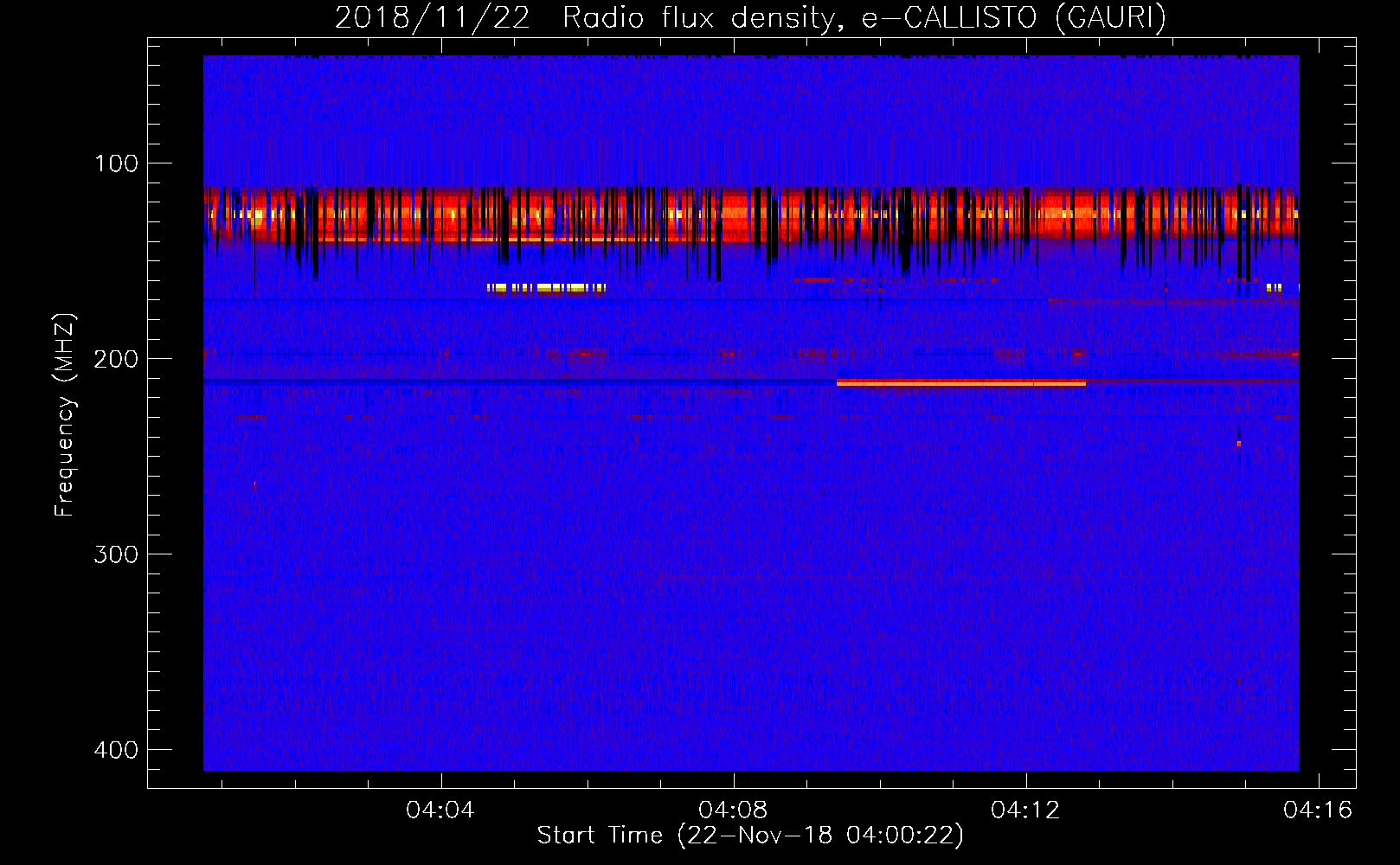
Task: Click the 100 MHz frequency tick label
Action: coord(116,163)
